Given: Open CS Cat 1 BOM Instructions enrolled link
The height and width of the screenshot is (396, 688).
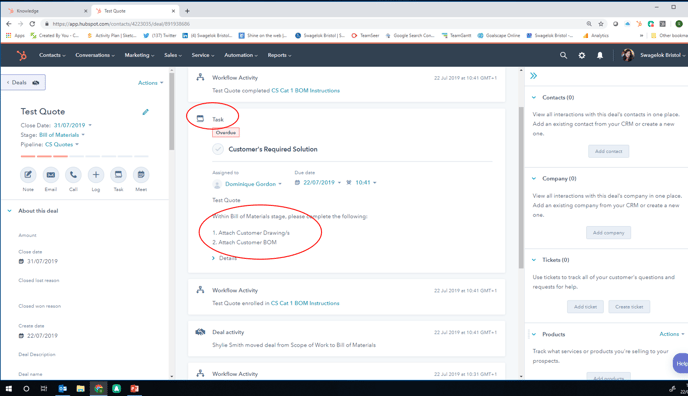Looking at the screenshot, I should click(305, 303).
